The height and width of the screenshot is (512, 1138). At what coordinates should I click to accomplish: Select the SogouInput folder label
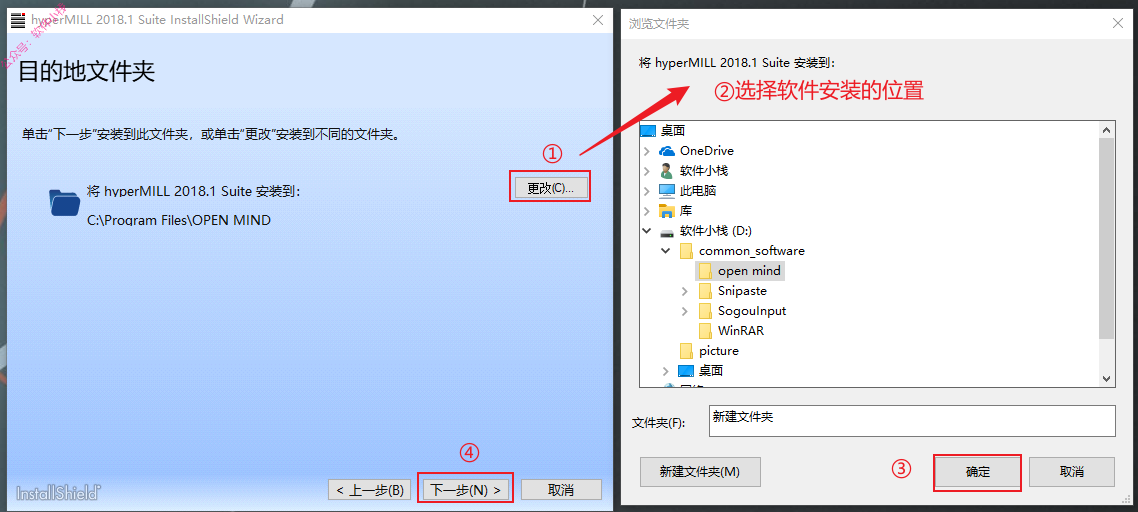click(x=752, y=311)
